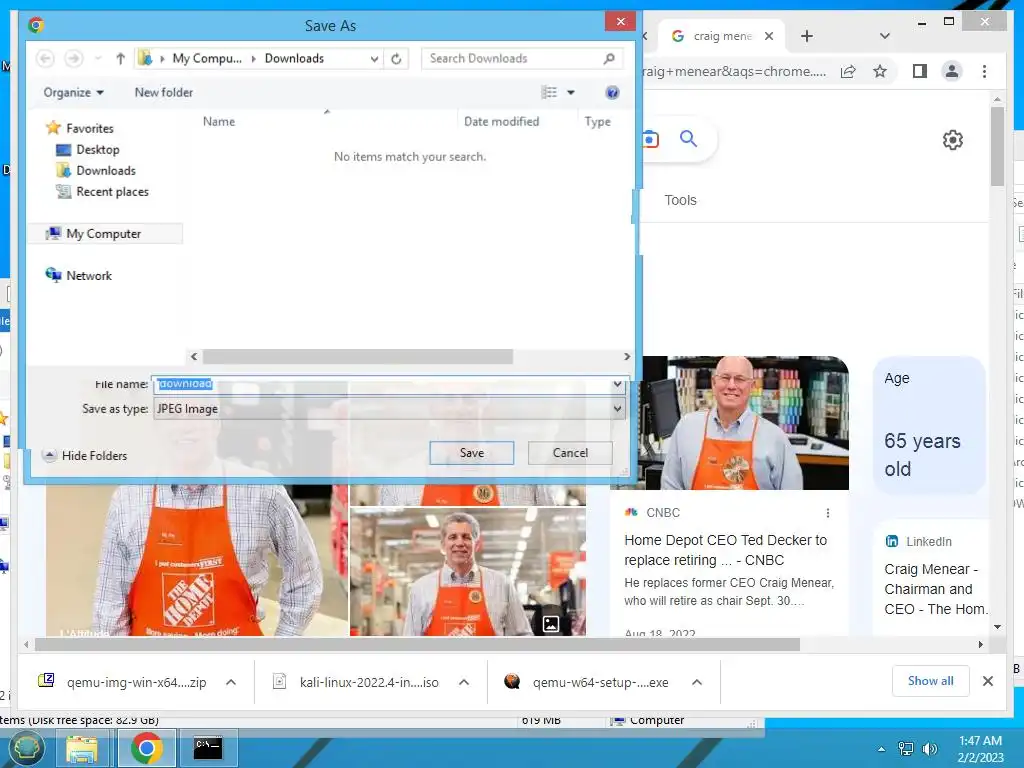Refresh the Downloads folder listing

tap(396, 58)
